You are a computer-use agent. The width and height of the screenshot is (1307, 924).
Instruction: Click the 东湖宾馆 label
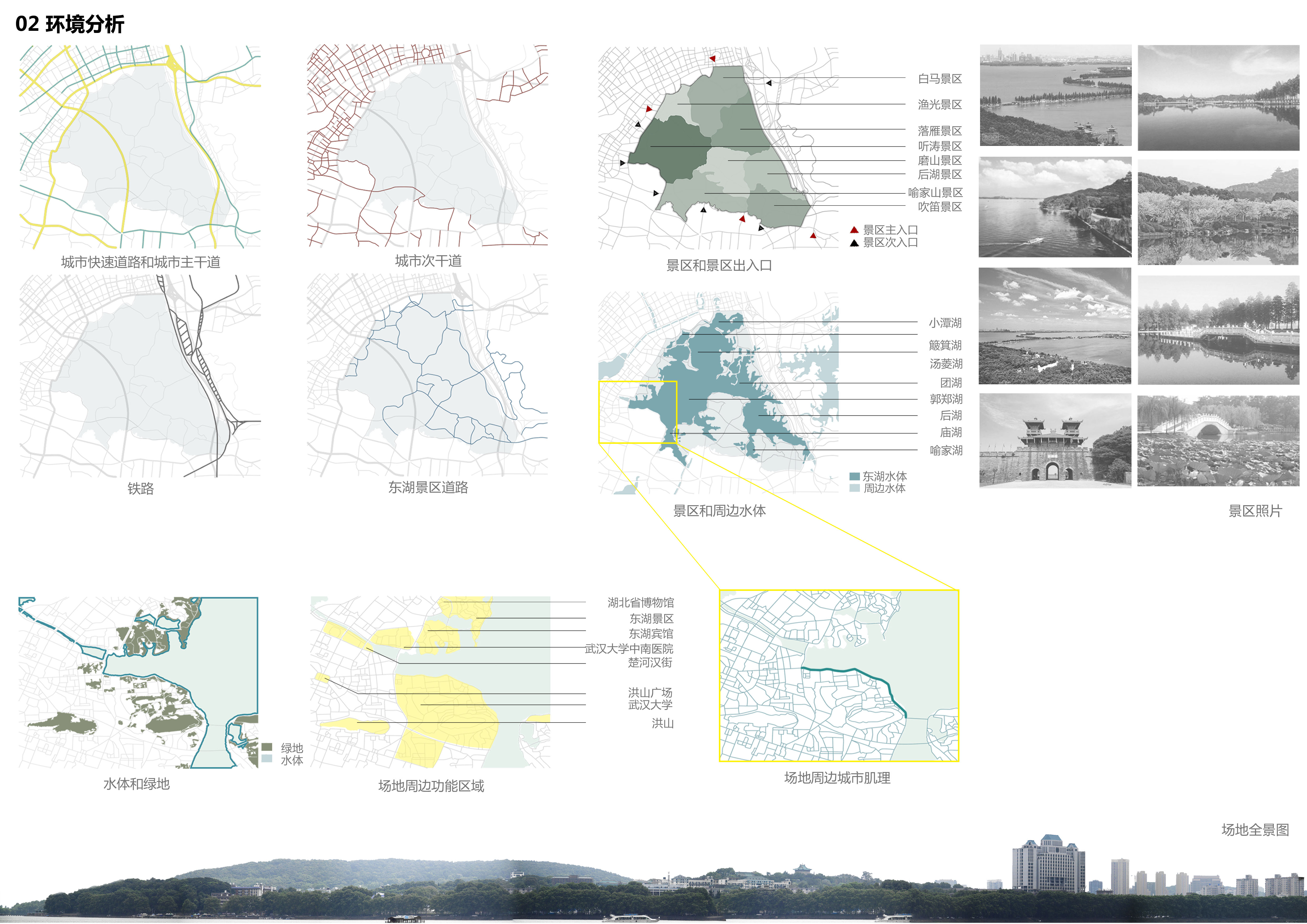tap(651, 634)
